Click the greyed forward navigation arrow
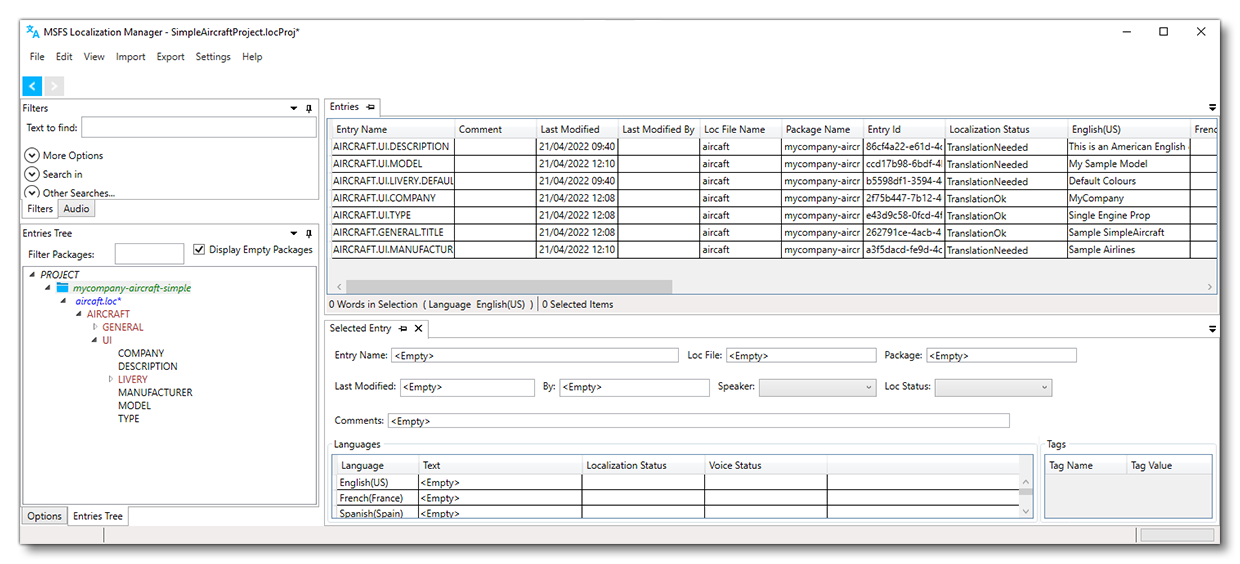The image size is (1240, 564). coord(54,87)
